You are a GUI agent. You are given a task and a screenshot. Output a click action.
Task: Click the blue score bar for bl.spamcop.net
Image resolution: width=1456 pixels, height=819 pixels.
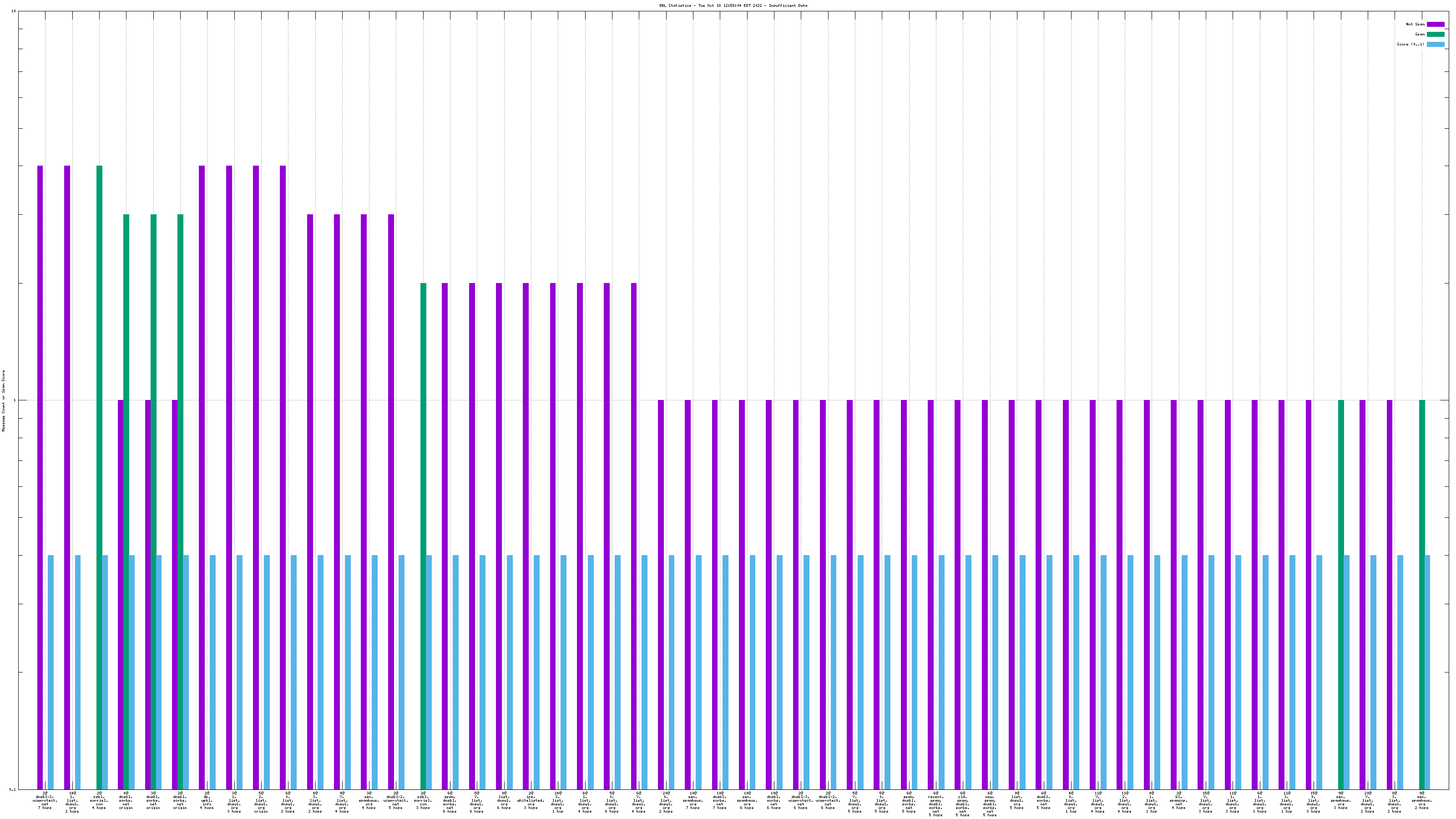(x=1185, y=672)
